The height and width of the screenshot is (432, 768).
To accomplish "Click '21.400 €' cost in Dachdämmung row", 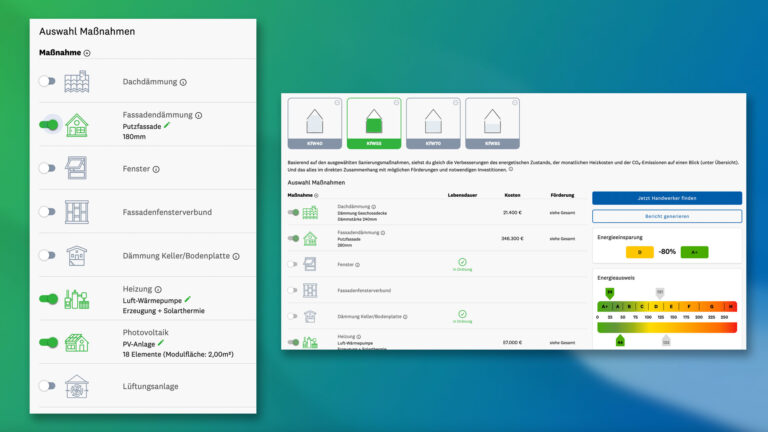I will point(512,213).
